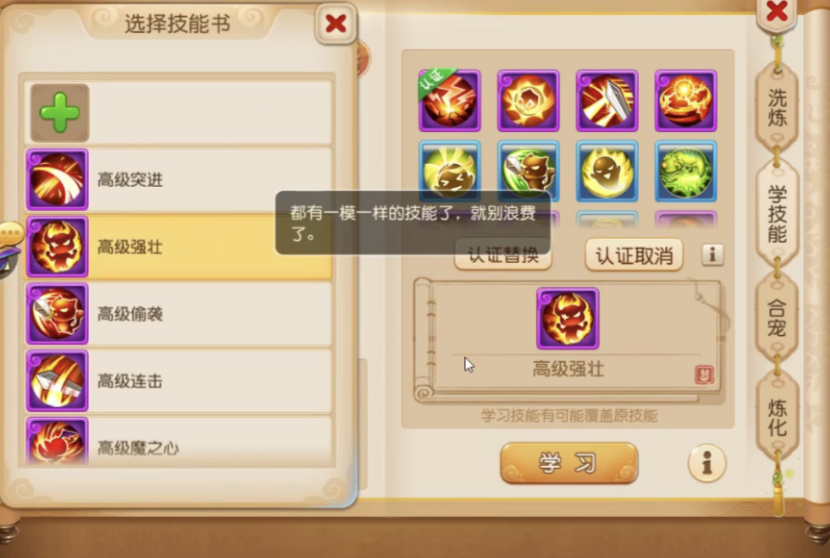Click the green dragon skill icon
830x558 pixels.
click(685, 172)
